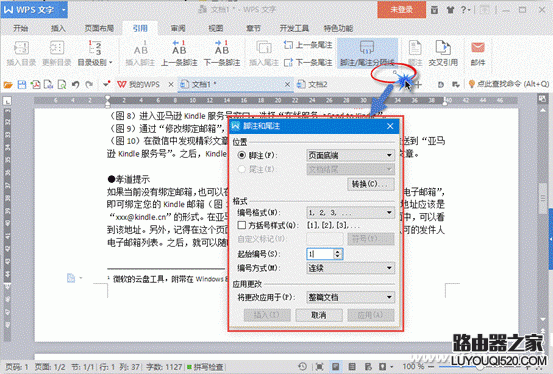This screenshot has height=374, width=553.
Task: Click the Caption (题注) icon
Action: [415, 48]
